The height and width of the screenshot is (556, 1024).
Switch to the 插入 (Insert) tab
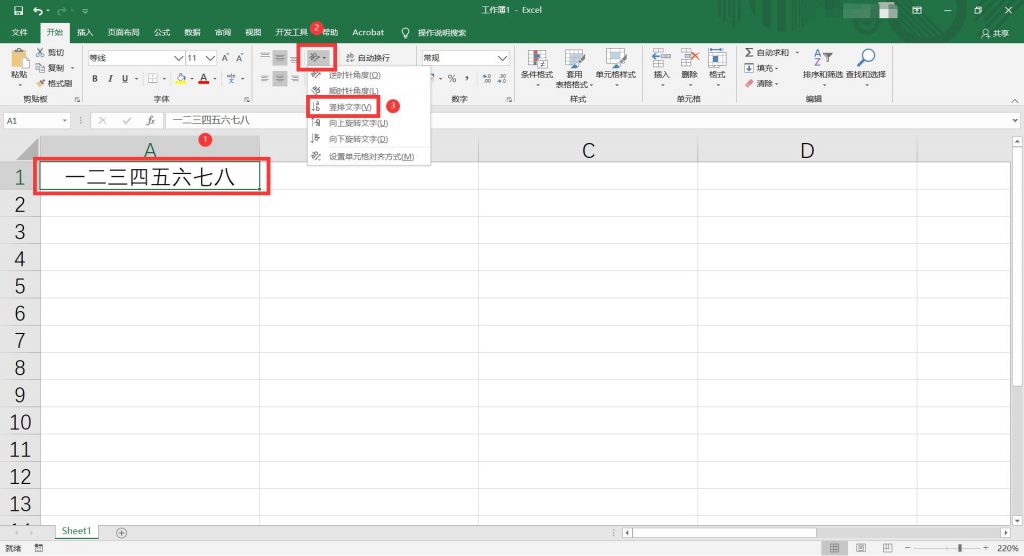pos(85,33)
